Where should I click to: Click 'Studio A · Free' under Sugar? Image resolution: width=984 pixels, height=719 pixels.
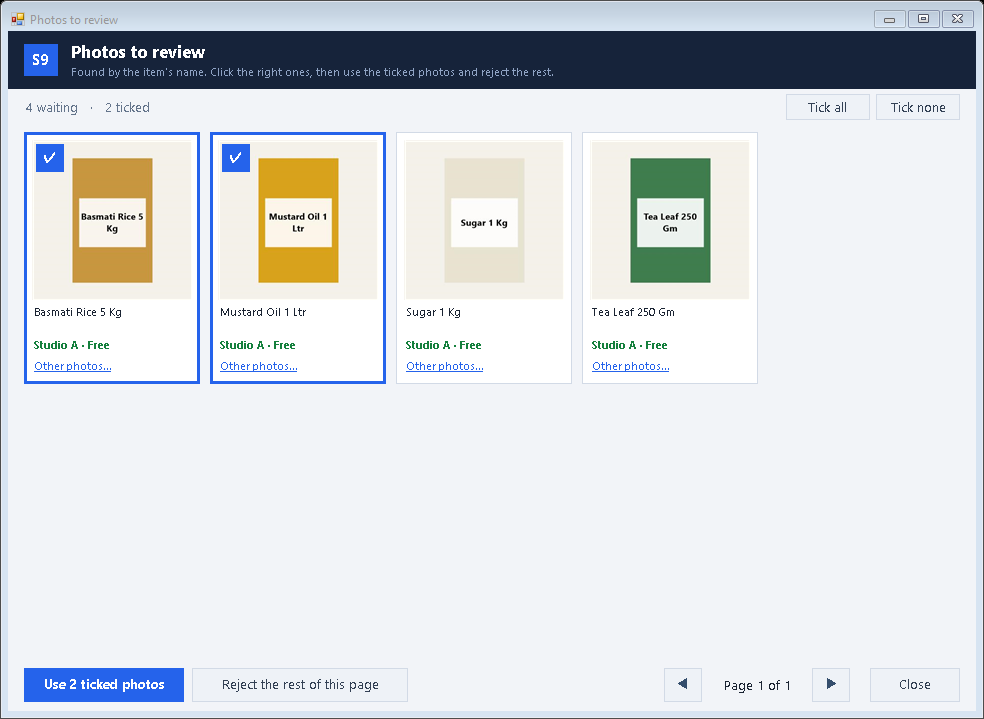coord(444,345)
